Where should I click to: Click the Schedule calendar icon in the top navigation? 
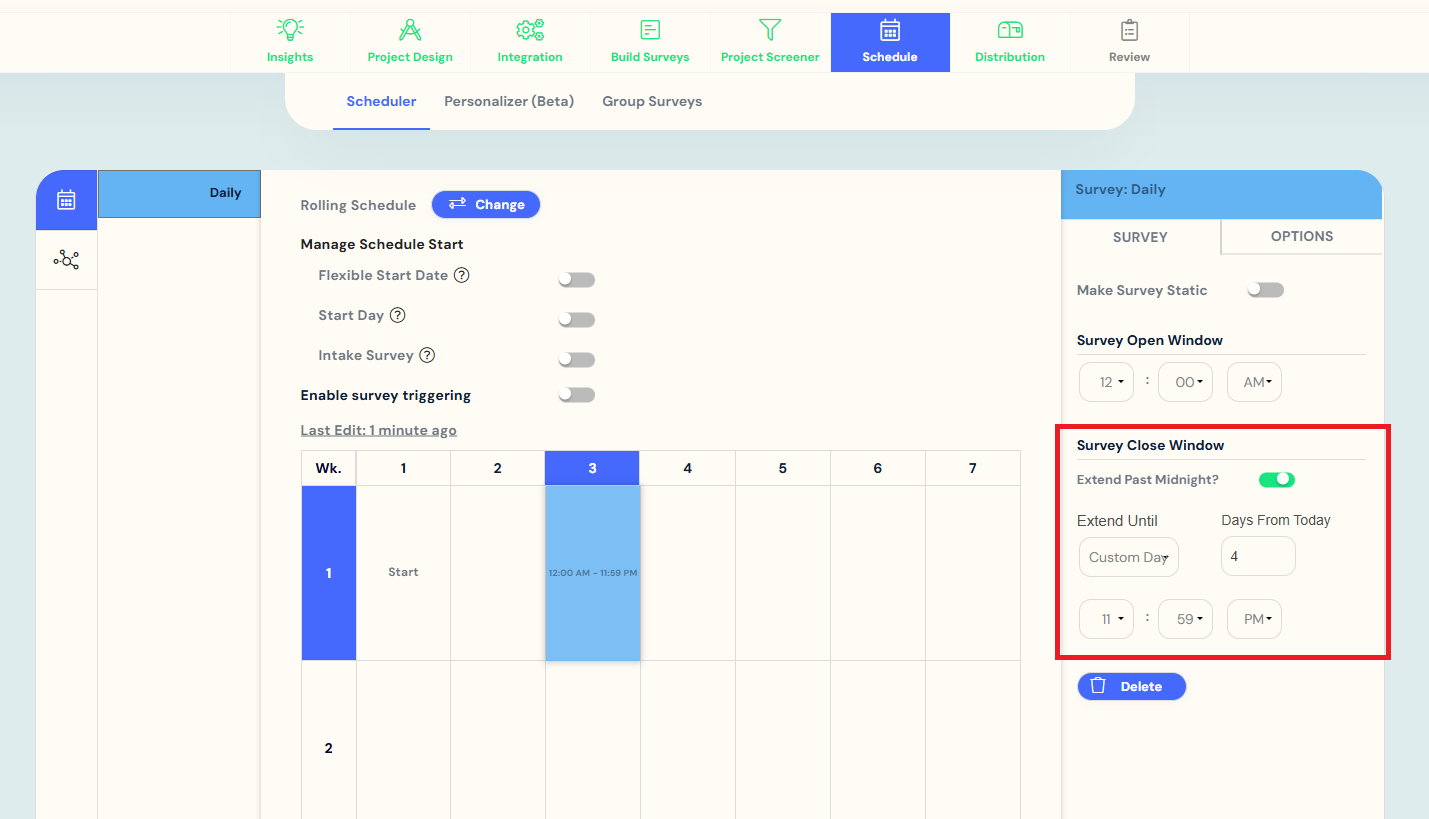(x=890, y=30)
